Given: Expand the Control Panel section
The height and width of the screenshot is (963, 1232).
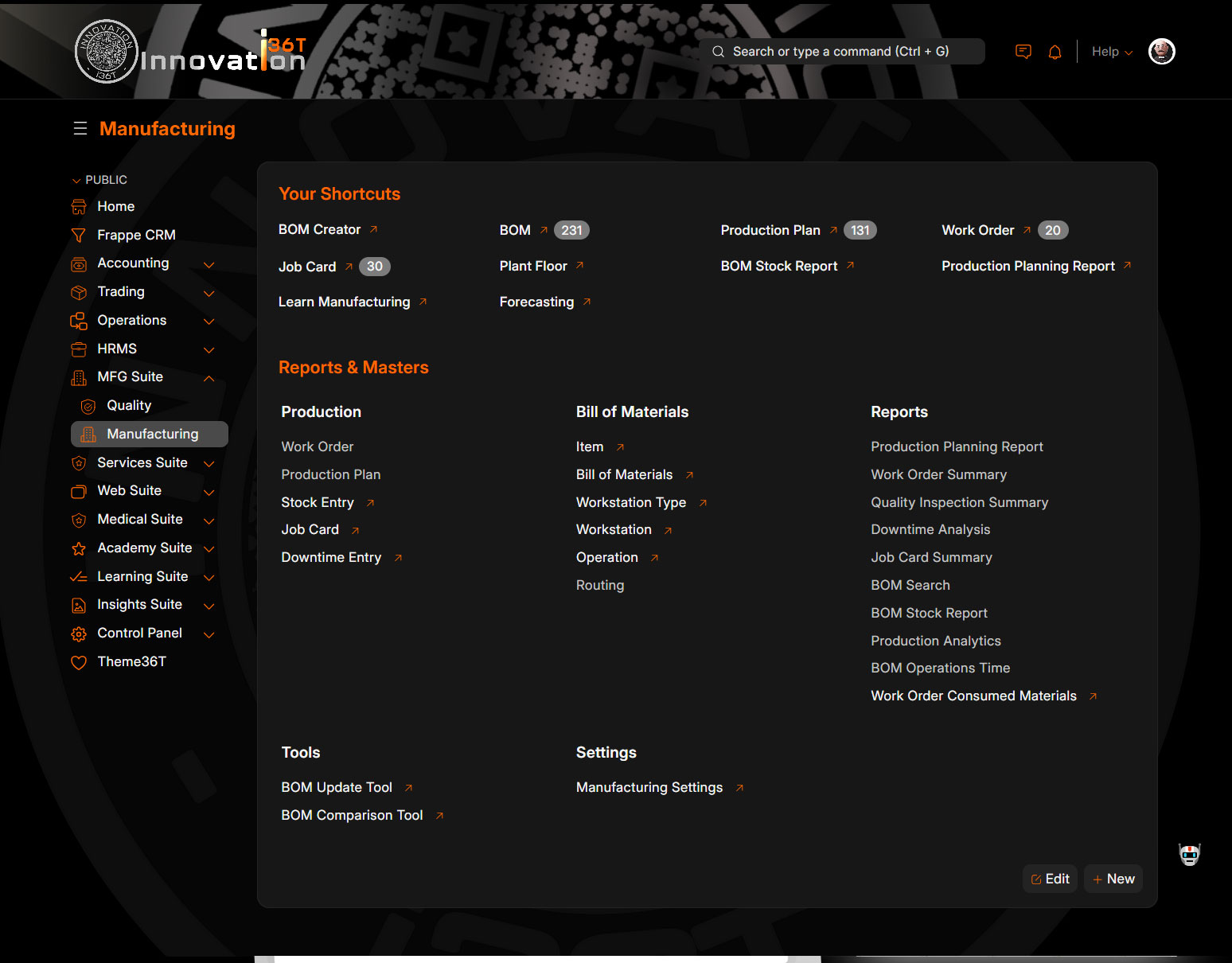Looking at the screenshot, I should coord(209,634).
